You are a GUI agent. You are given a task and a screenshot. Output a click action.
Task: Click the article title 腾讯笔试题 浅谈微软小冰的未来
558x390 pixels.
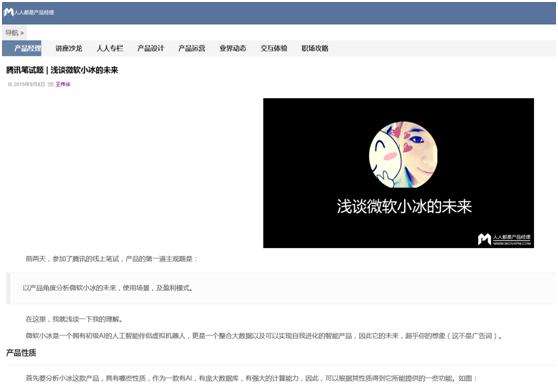click(x=62, y=70)
